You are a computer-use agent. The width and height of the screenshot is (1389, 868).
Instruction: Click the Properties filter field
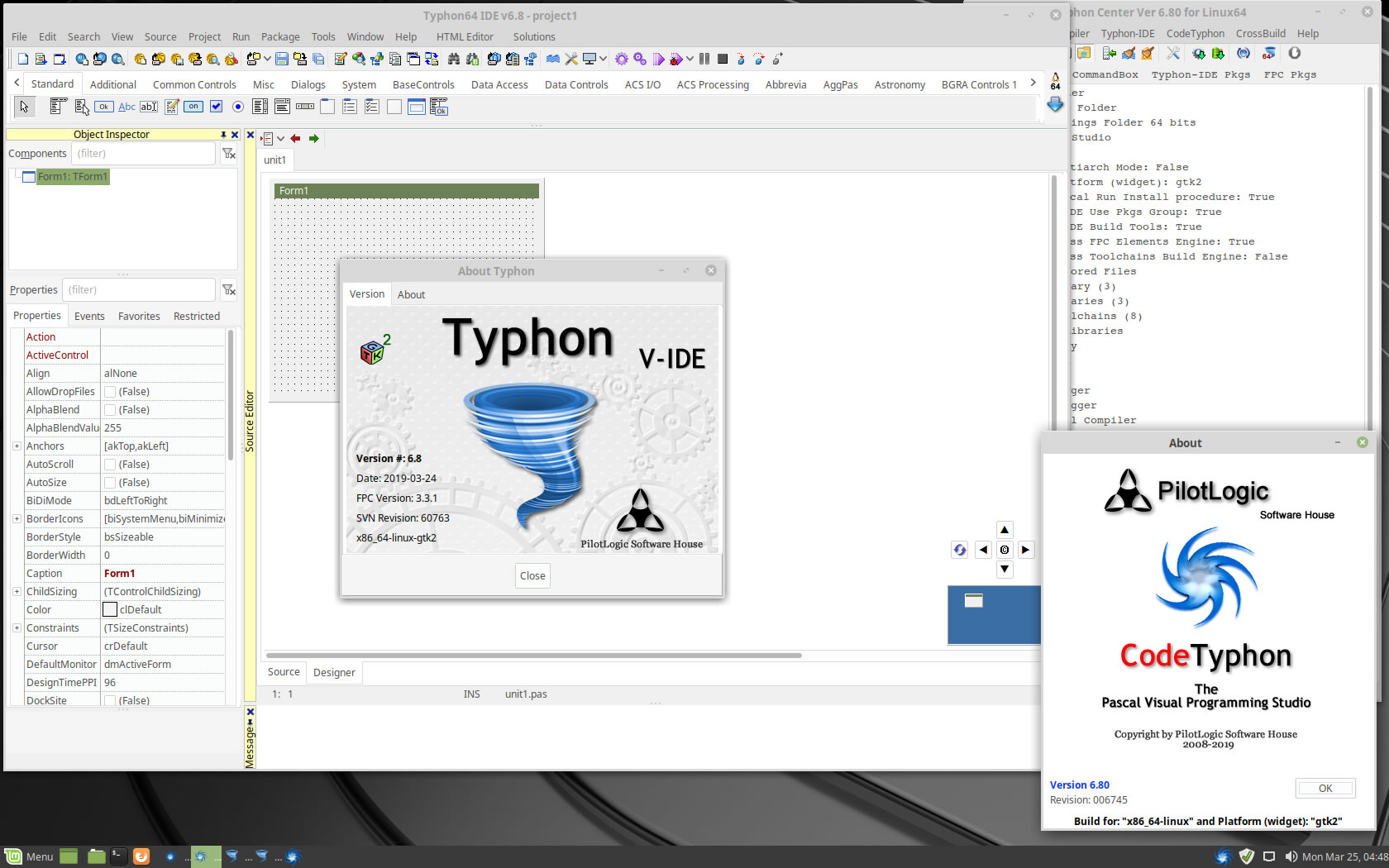tap(139, 290)
